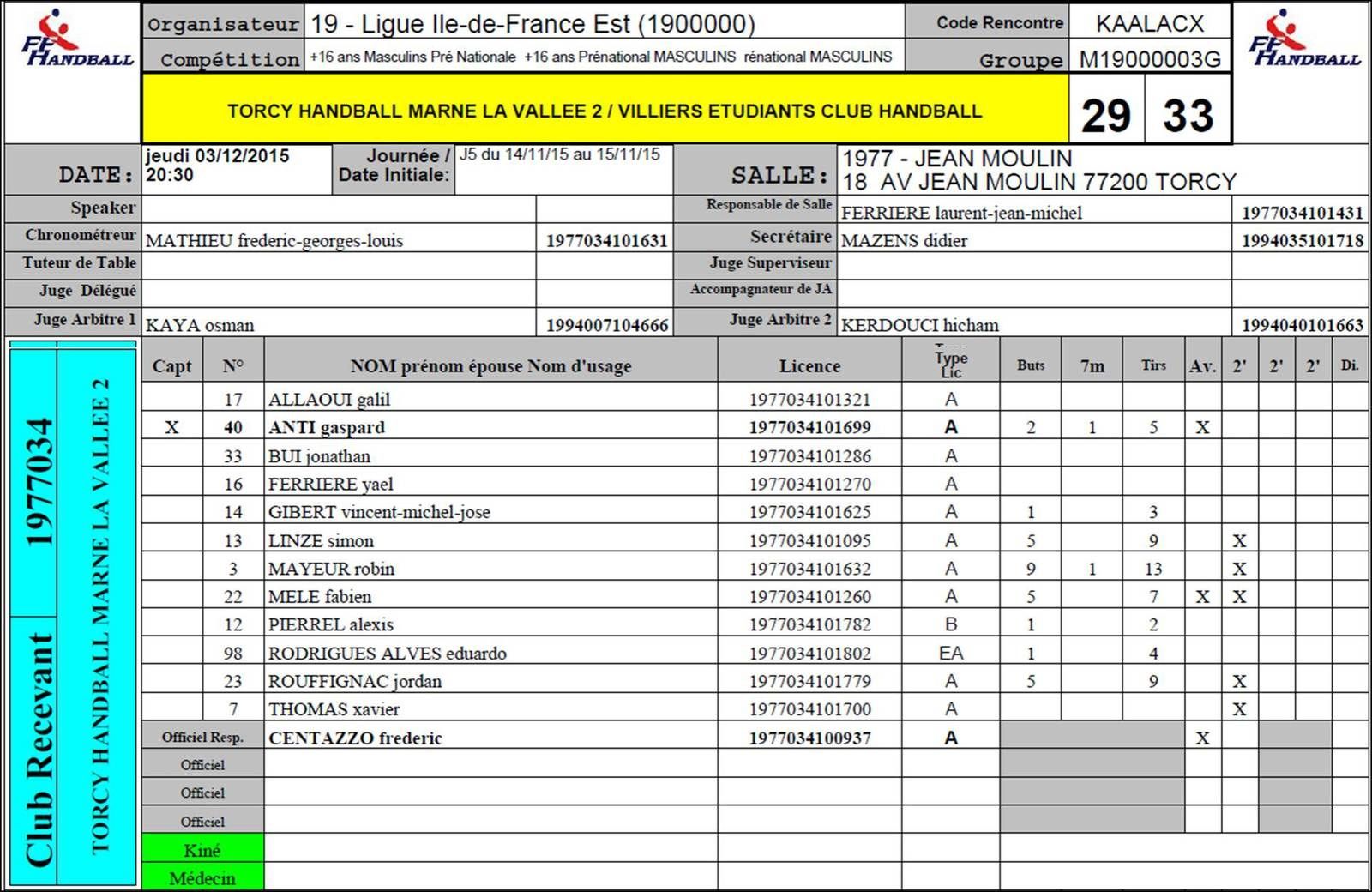Click licence number 1977034101631
The image size is (1372, 892).
tap(606, 241)
